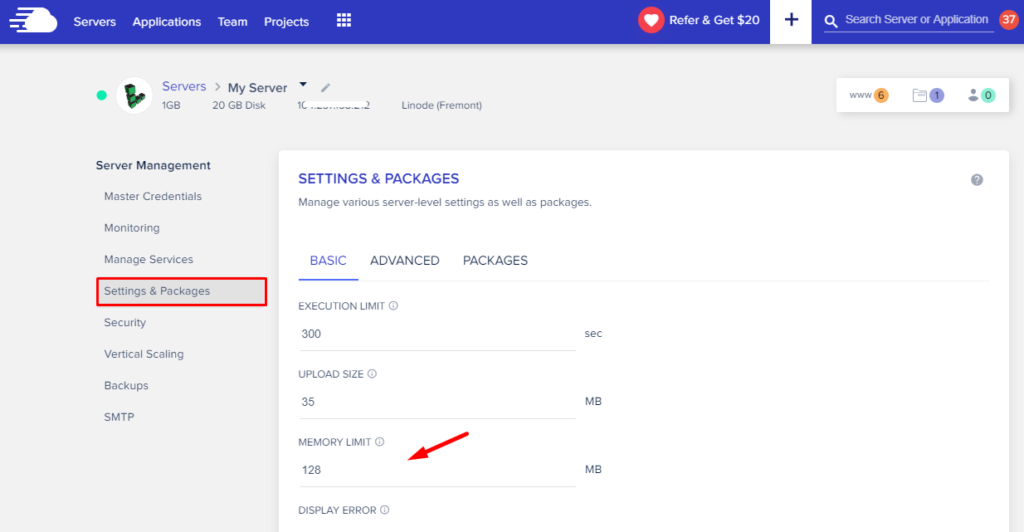The image size is (1024, 532).
Task: Click the info icon beside Memory Limit
Action: click(380, 442)
